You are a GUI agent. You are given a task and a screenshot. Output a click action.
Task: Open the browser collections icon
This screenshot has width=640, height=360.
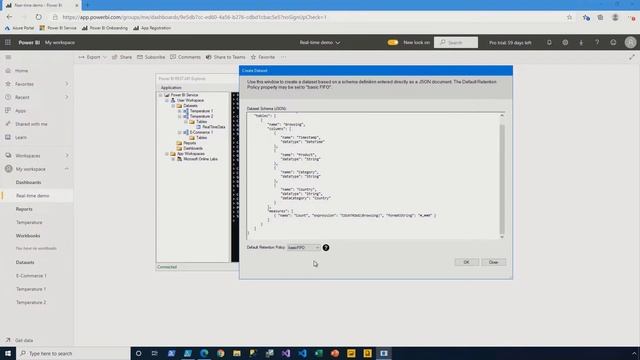pyautogui.click(x=600, y=17)
